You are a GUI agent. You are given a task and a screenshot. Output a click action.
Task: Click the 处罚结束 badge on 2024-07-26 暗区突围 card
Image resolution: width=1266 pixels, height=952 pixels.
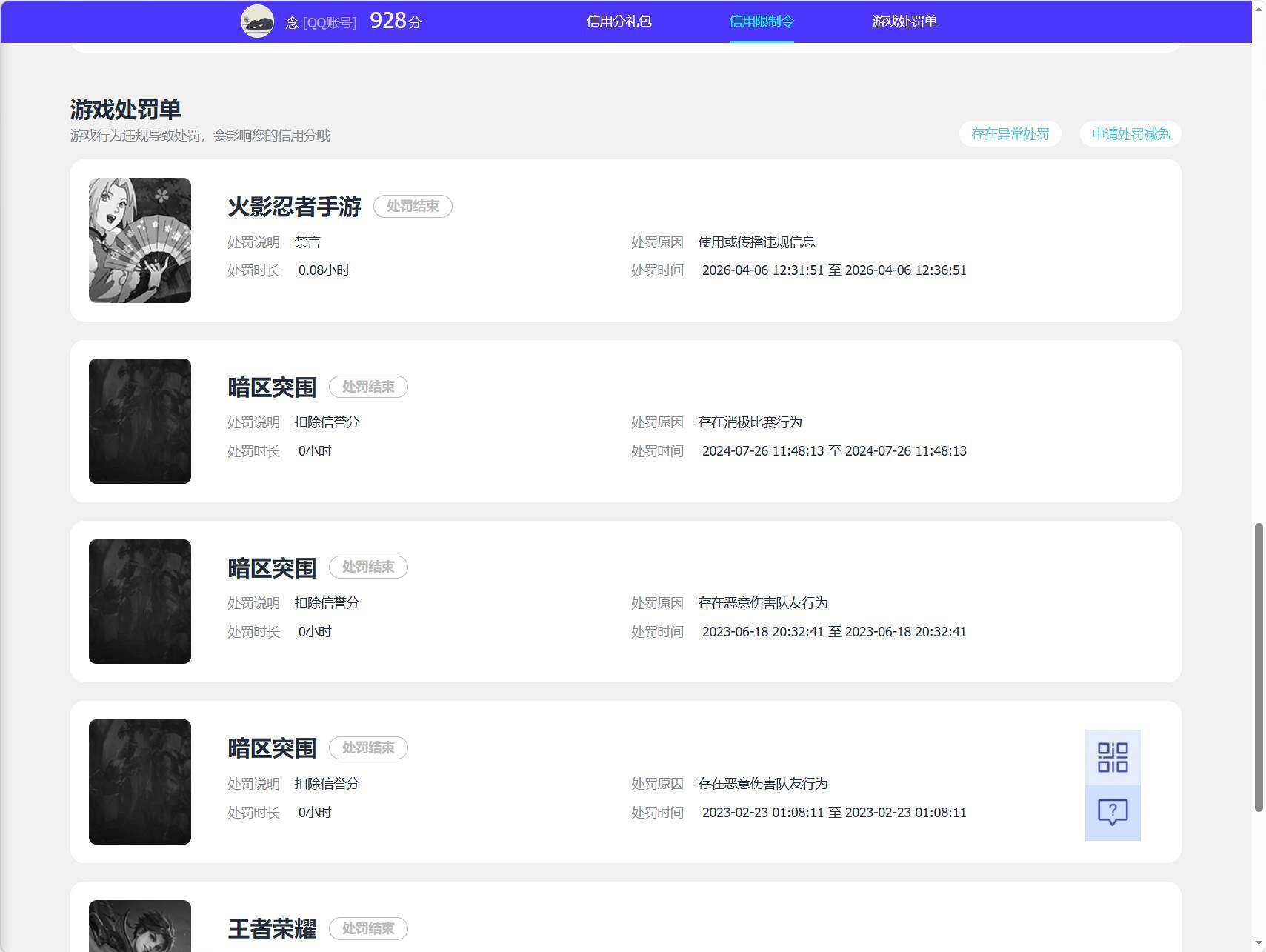tap(368, 387)
